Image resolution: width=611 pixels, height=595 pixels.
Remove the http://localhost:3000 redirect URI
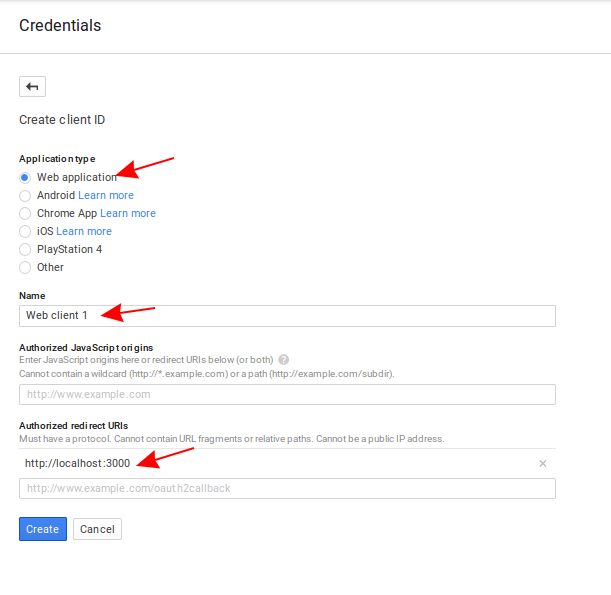click(542, 463)
